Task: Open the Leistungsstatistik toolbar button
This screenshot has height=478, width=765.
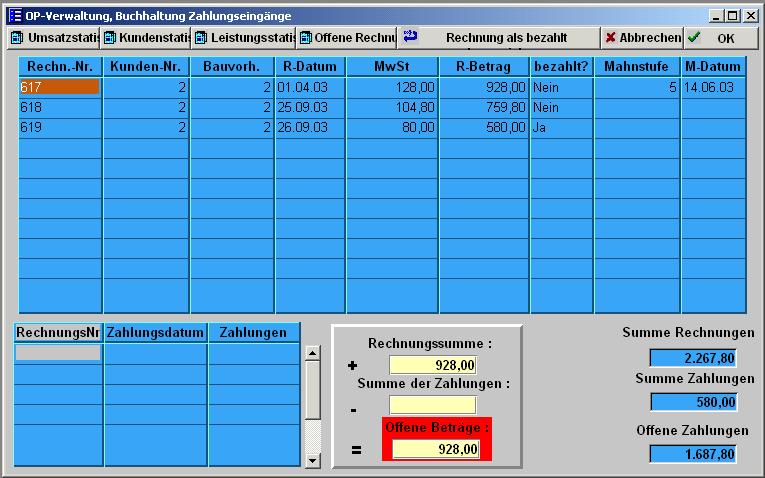Action: 243,38
